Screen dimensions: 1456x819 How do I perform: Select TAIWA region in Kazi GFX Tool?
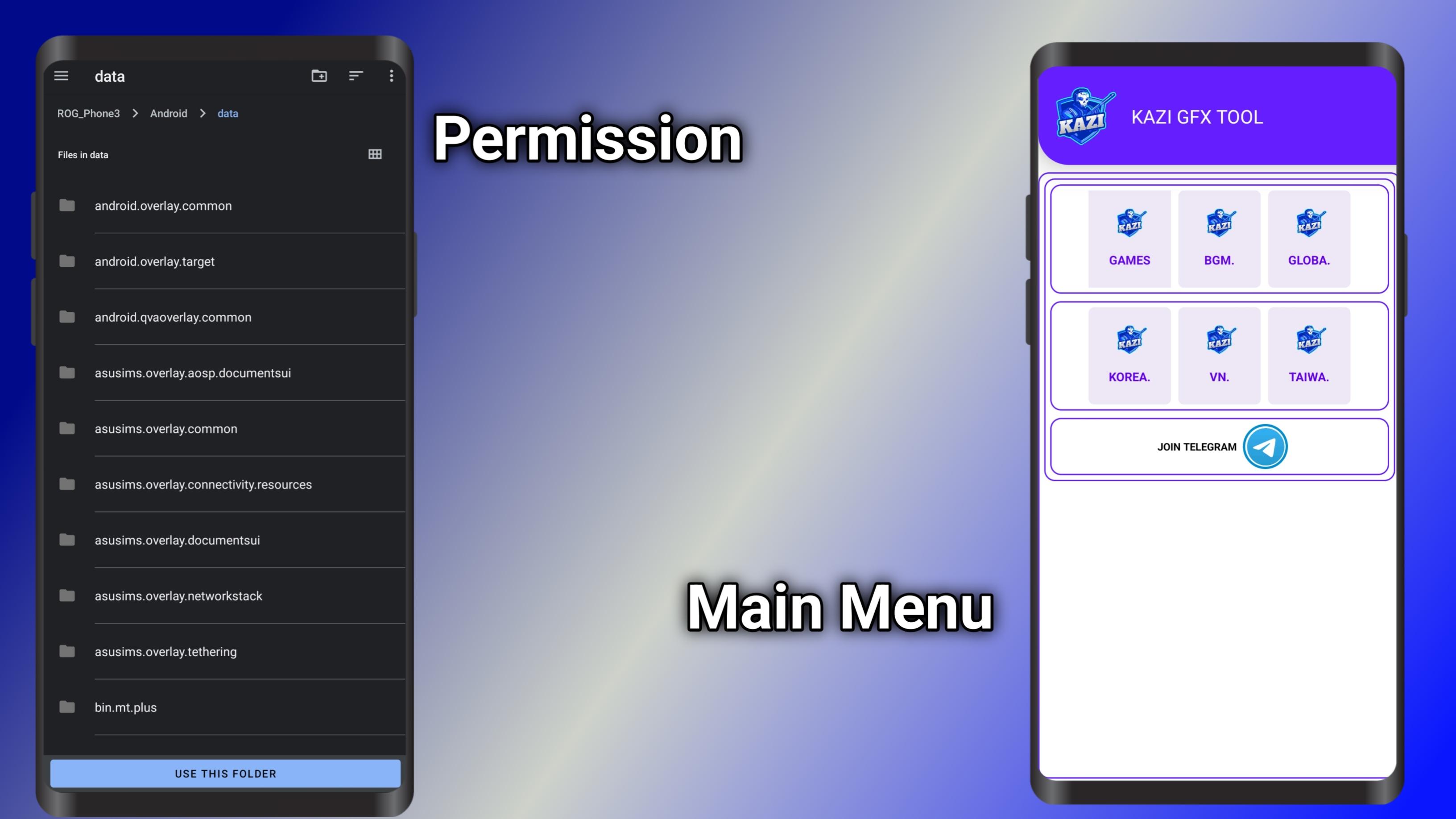pos(1308,355)
